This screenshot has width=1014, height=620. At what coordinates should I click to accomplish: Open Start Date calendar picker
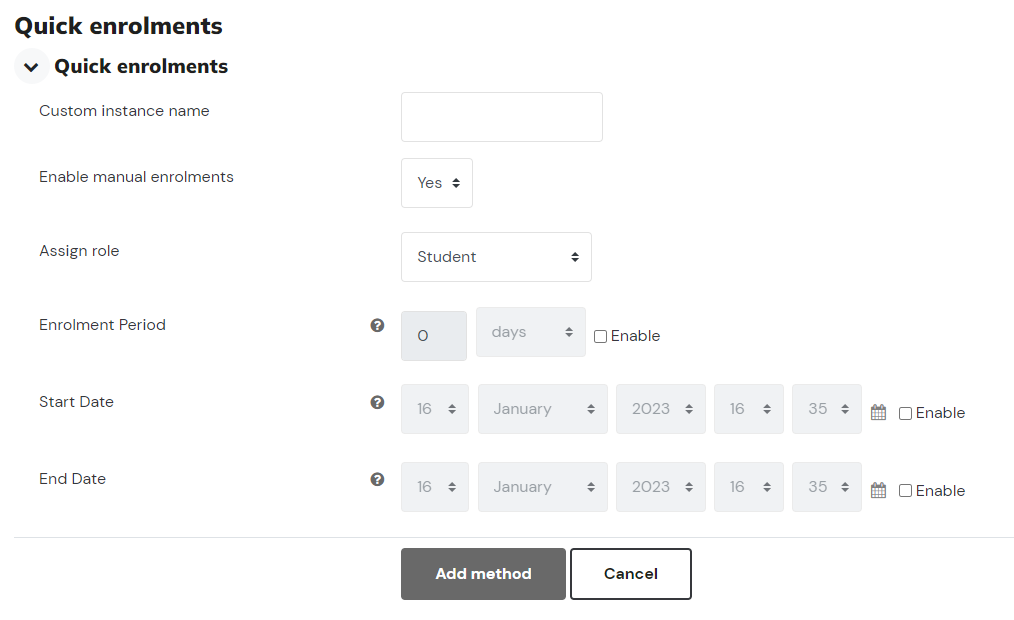pos(878,412)
